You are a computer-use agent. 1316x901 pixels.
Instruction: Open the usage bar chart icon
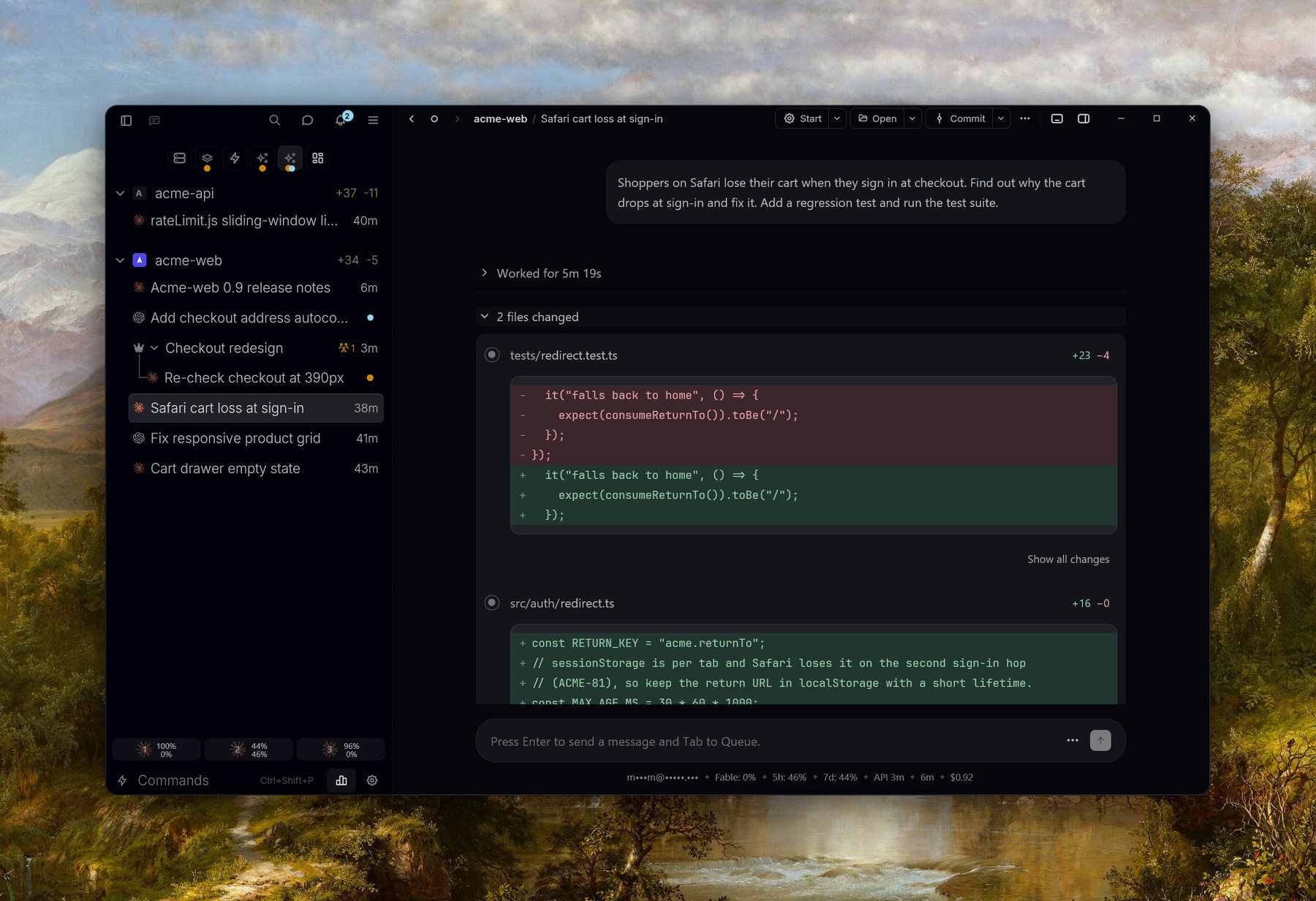pos(341,780)
